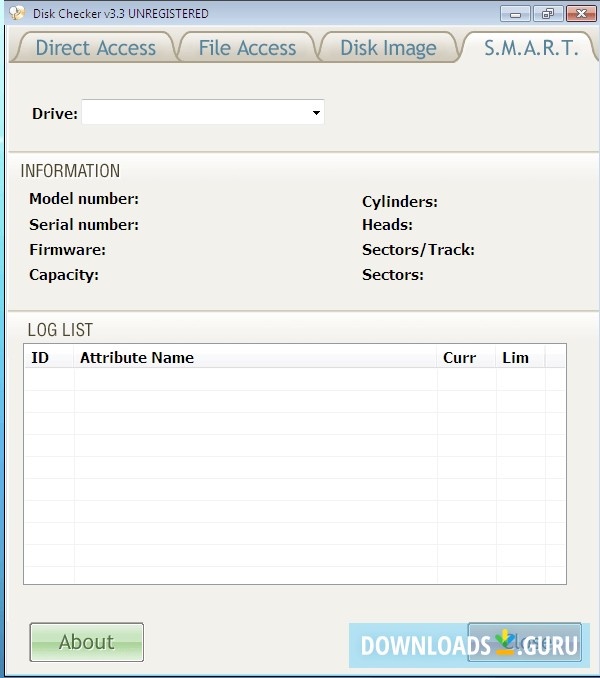This screenshot has width=600, height=678.
Task: Click the Curr column header
Action: (x=466, y=358)
